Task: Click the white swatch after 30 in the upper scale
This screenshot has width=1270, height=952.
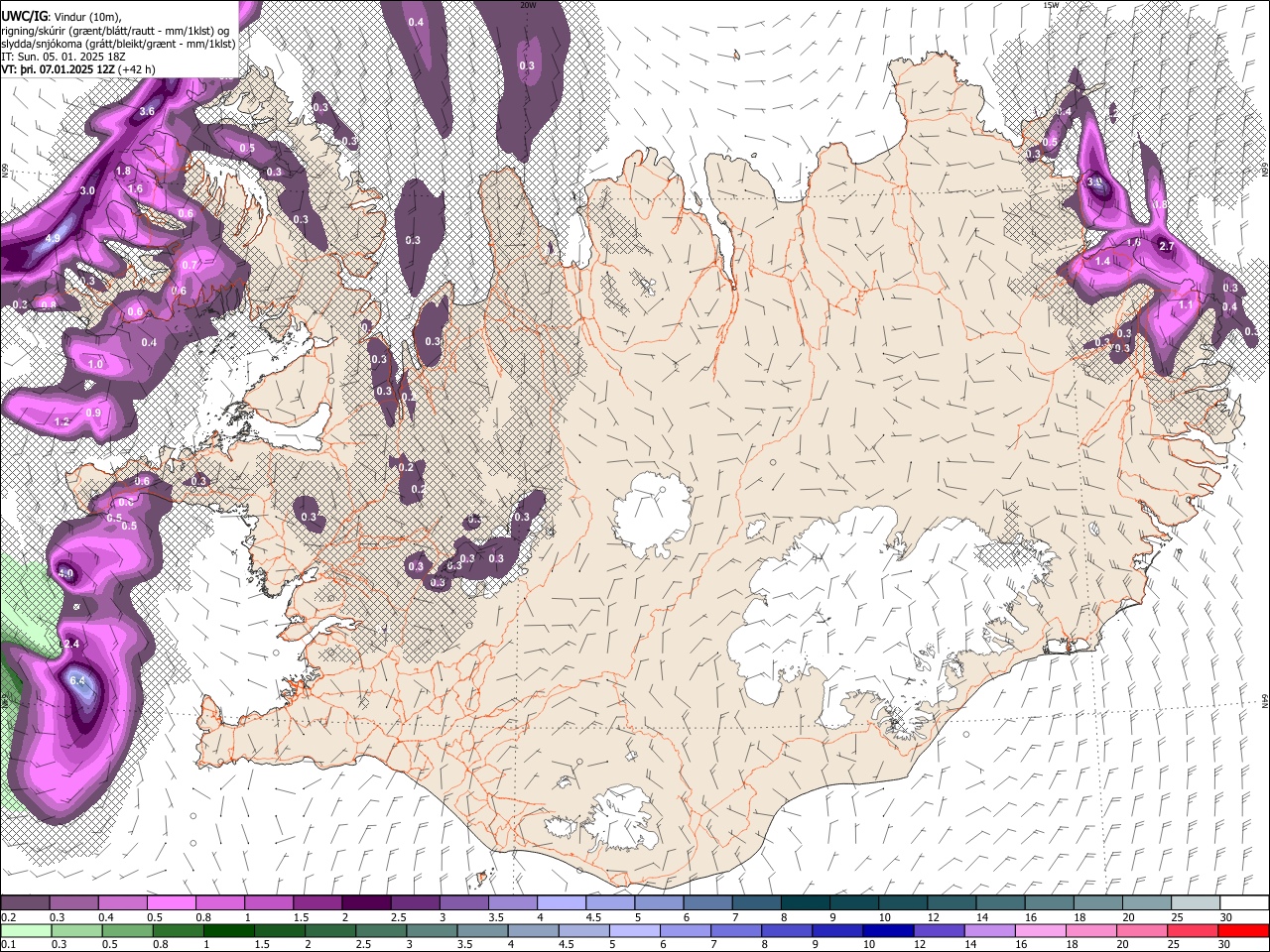Action: (1244, 903)
